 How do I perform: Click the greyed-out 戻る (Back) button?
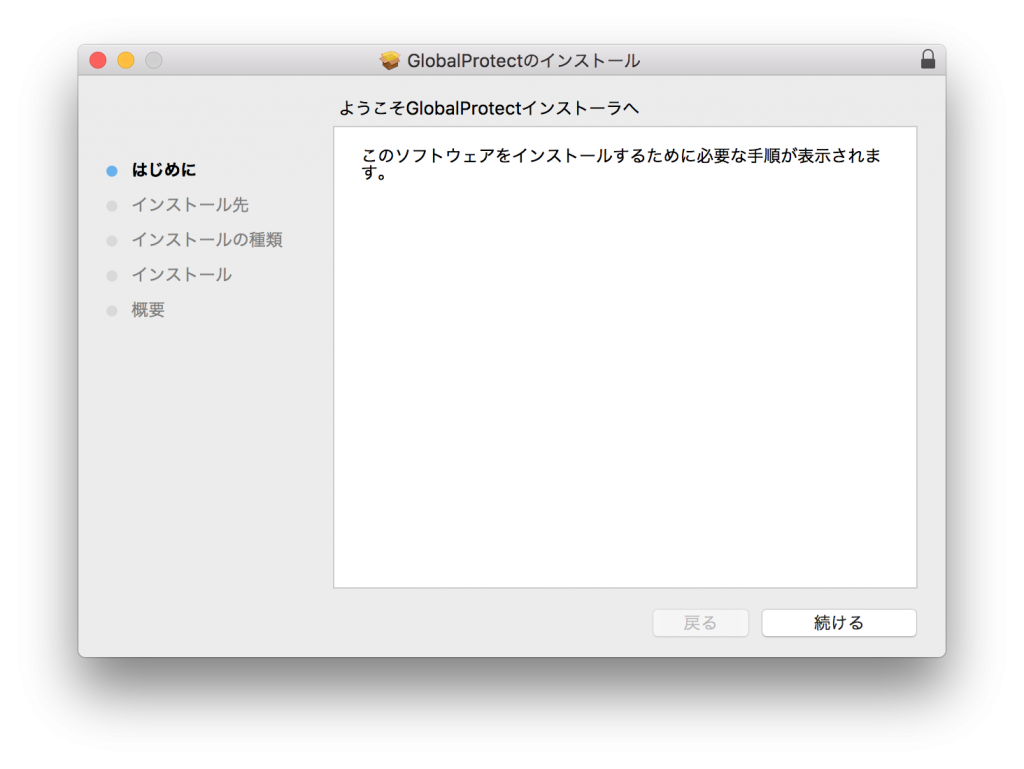coord(700,623)
